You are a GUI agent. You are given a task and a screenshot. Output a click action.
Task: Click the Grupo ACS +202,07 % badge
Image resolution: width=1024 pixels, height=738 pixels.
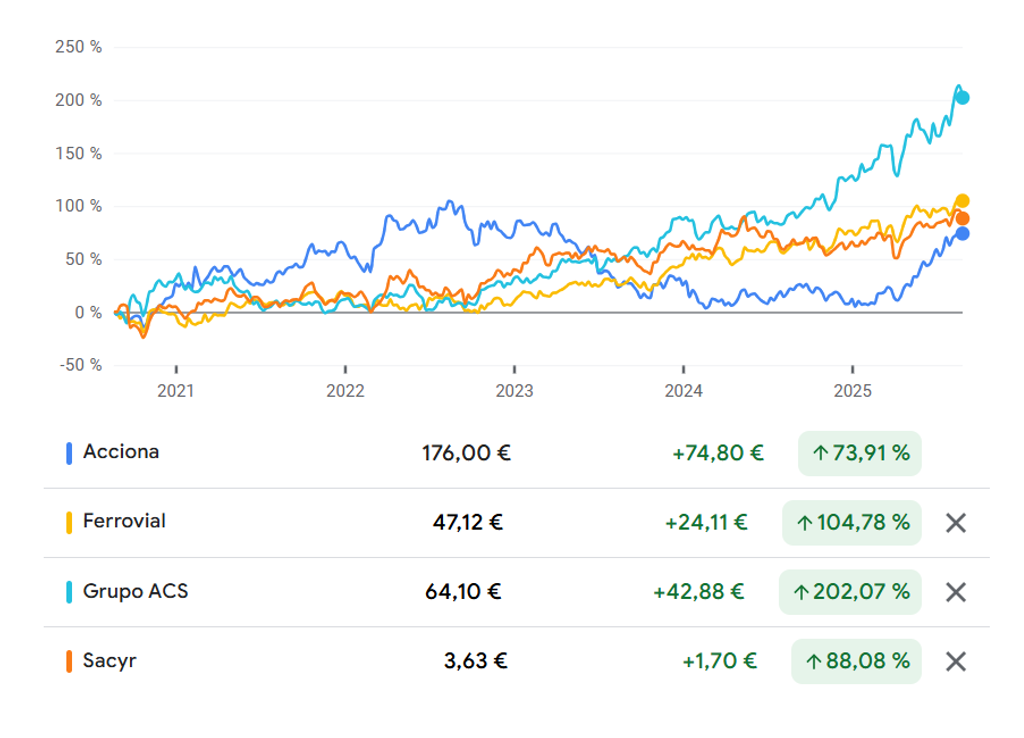(850, 592)
